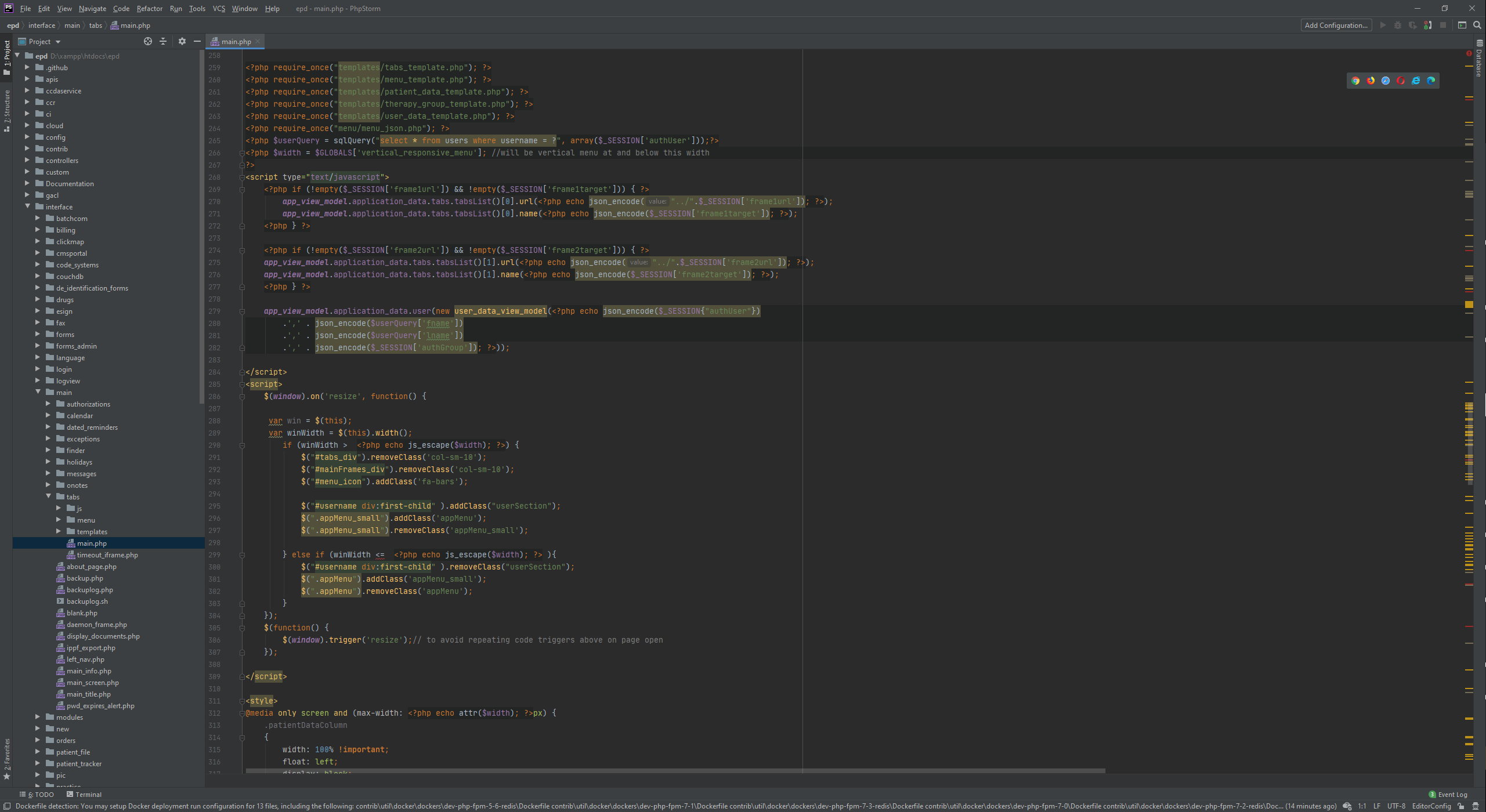Click red error inspection indicator
The height and width of the screenshot is (812, 1486).
coord(1469,54)
